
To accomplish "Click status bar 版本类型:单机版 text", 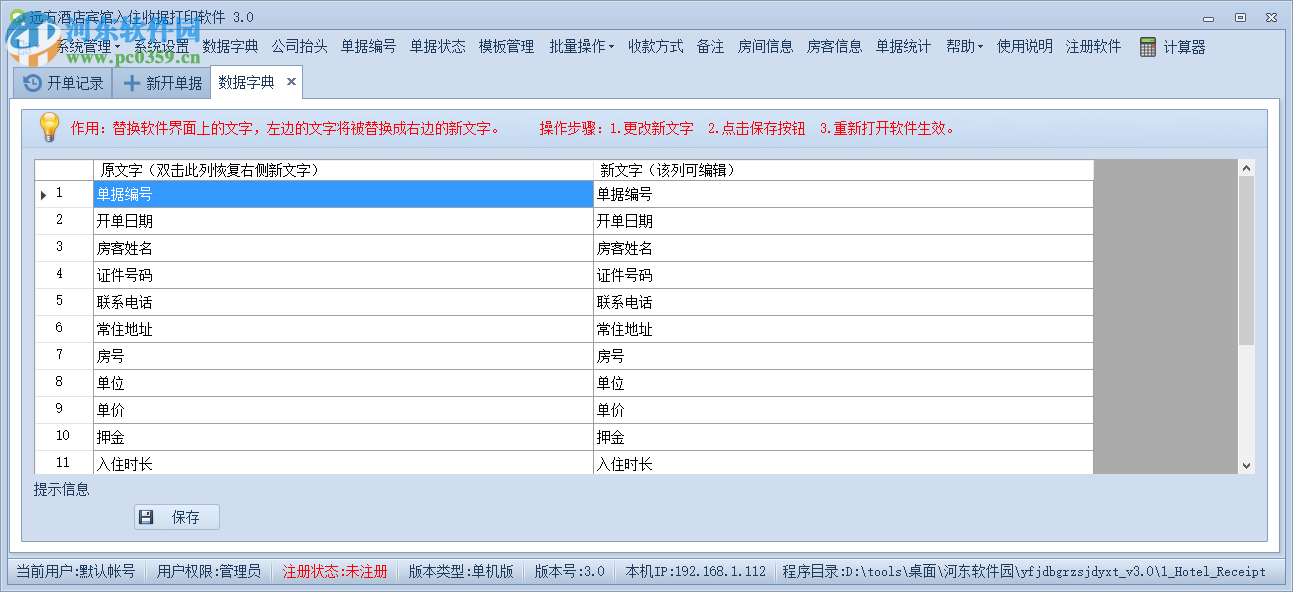I will coord(461,572).
